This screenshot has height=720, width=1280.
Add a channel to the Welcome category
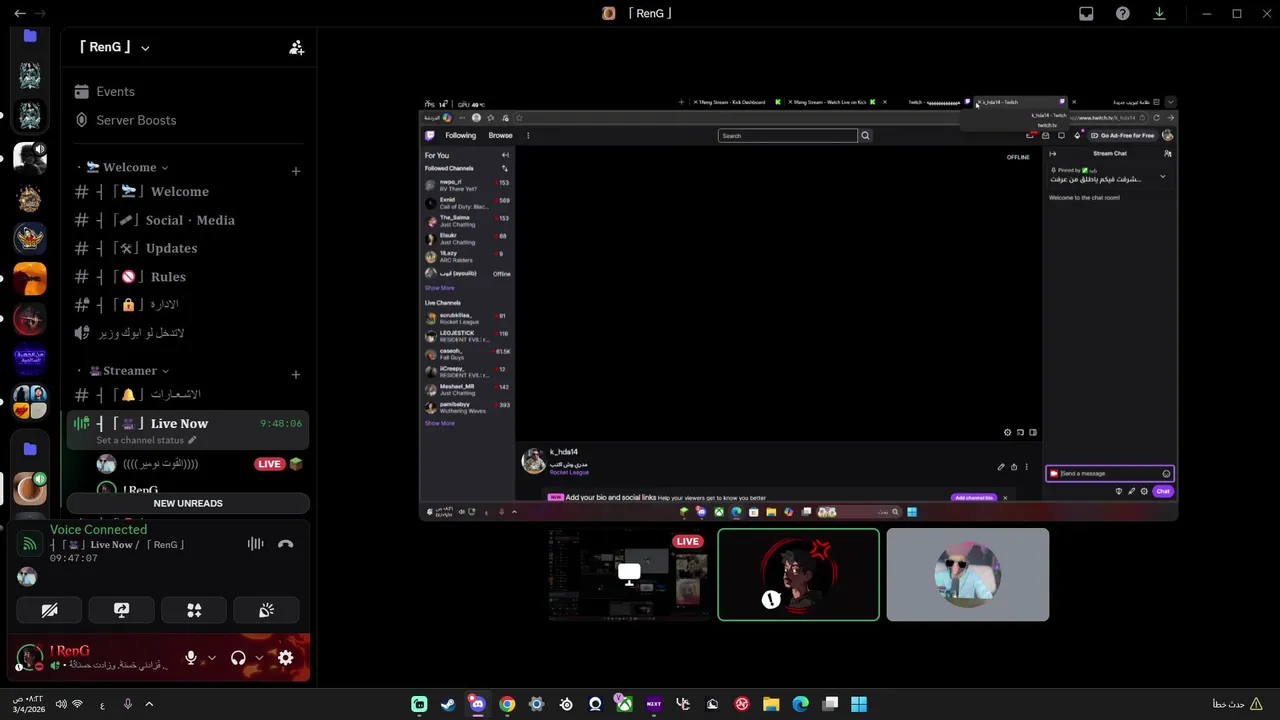(295, 171)
